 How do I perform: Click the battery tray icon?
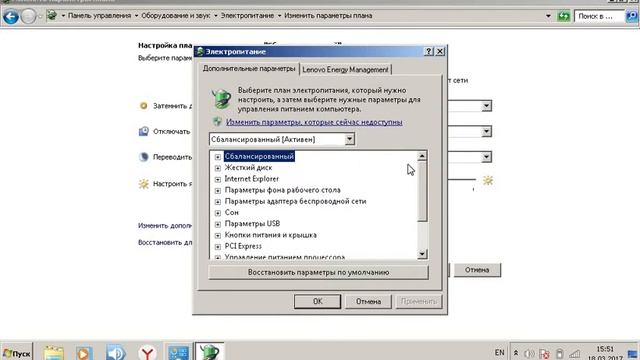(560, 353)
